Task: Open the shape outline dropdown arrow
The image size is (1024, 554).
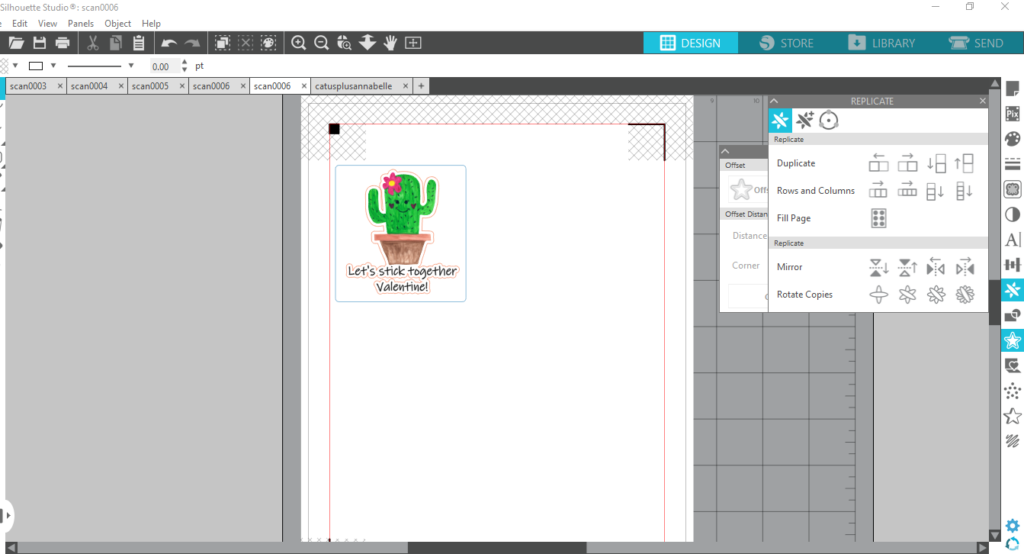Action: click(52, 66)
